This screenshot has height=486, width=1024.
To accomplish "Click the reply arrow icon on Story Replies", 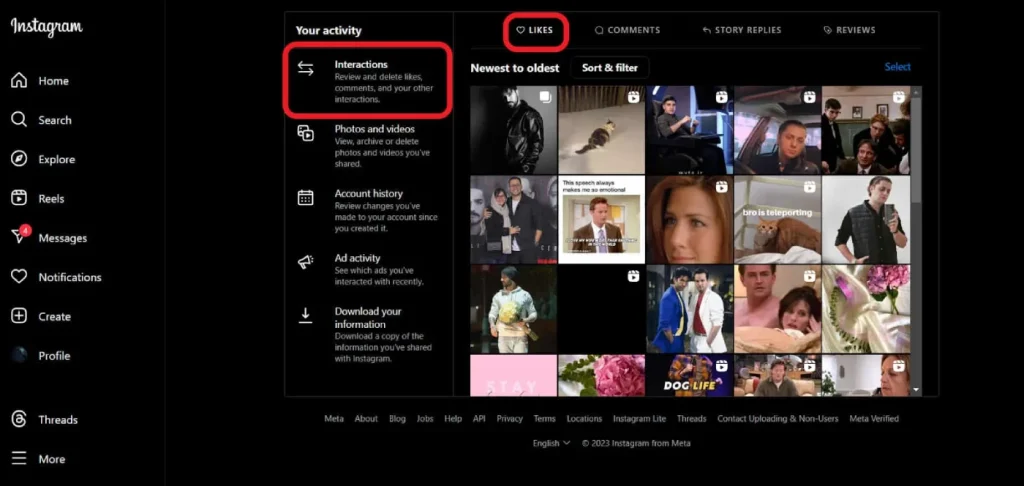I will tap(707, 30).
